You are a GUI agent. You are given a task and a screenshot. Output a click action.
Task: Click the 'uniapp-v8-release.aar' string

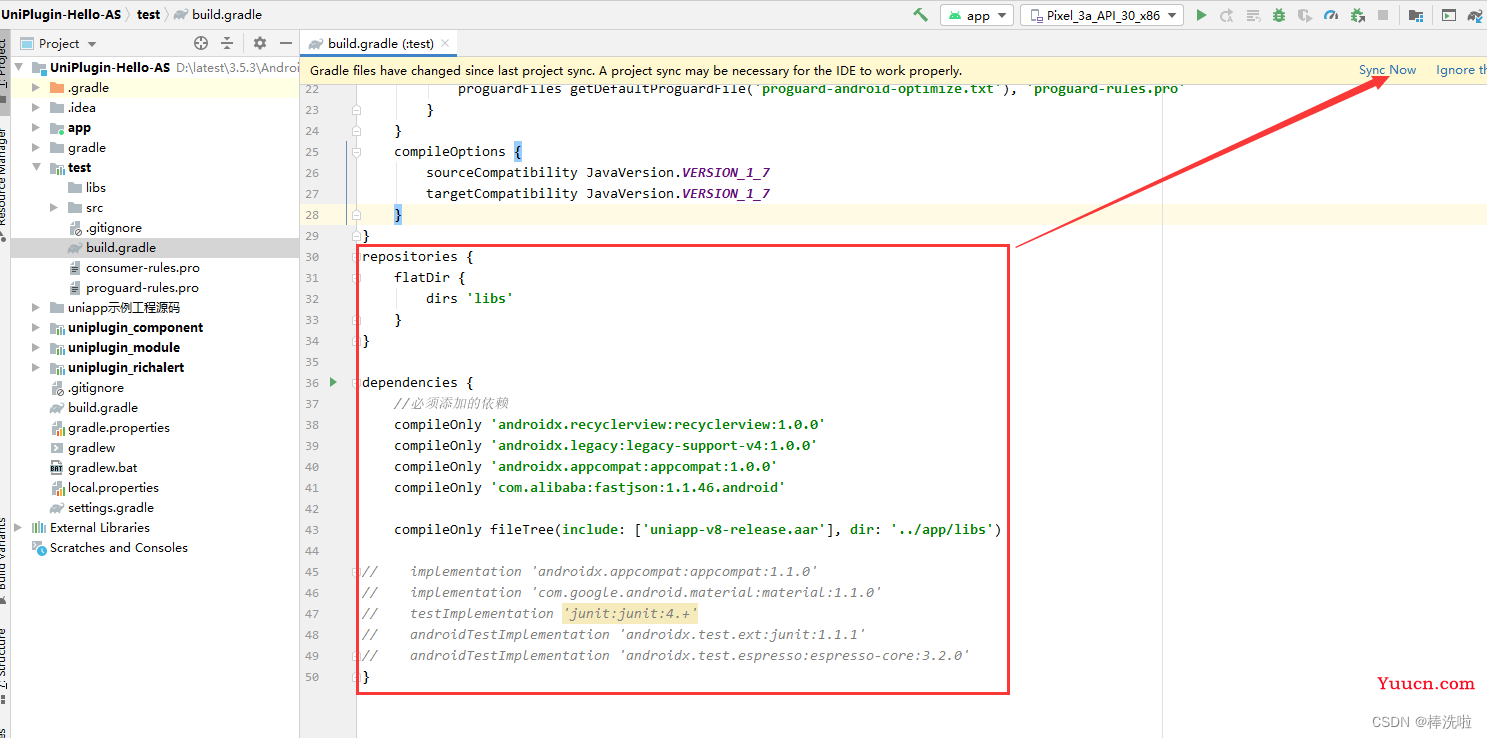pos(734,530)
